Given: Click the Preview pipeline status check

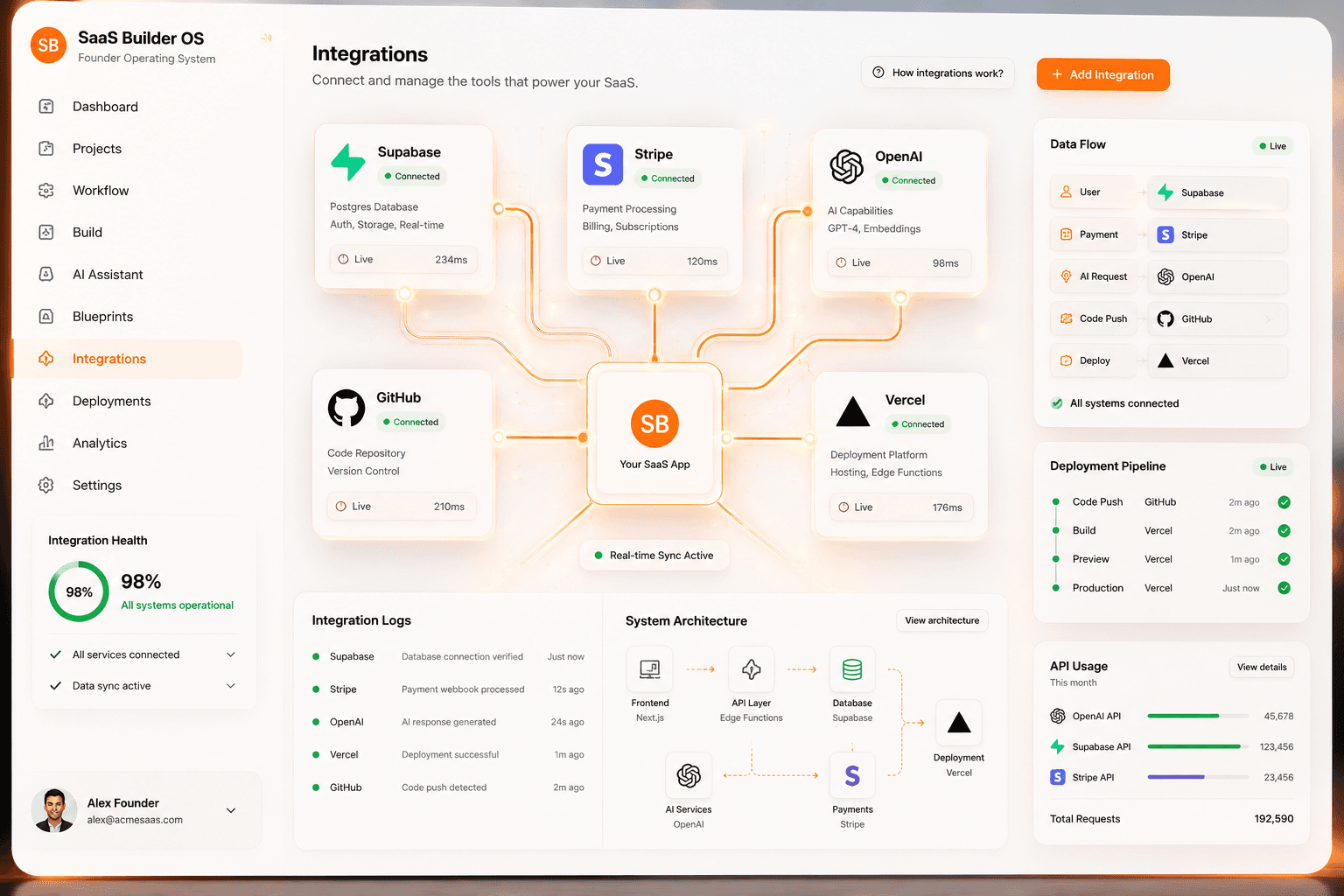Looking at the screenshot, I should coord(1284,559).
